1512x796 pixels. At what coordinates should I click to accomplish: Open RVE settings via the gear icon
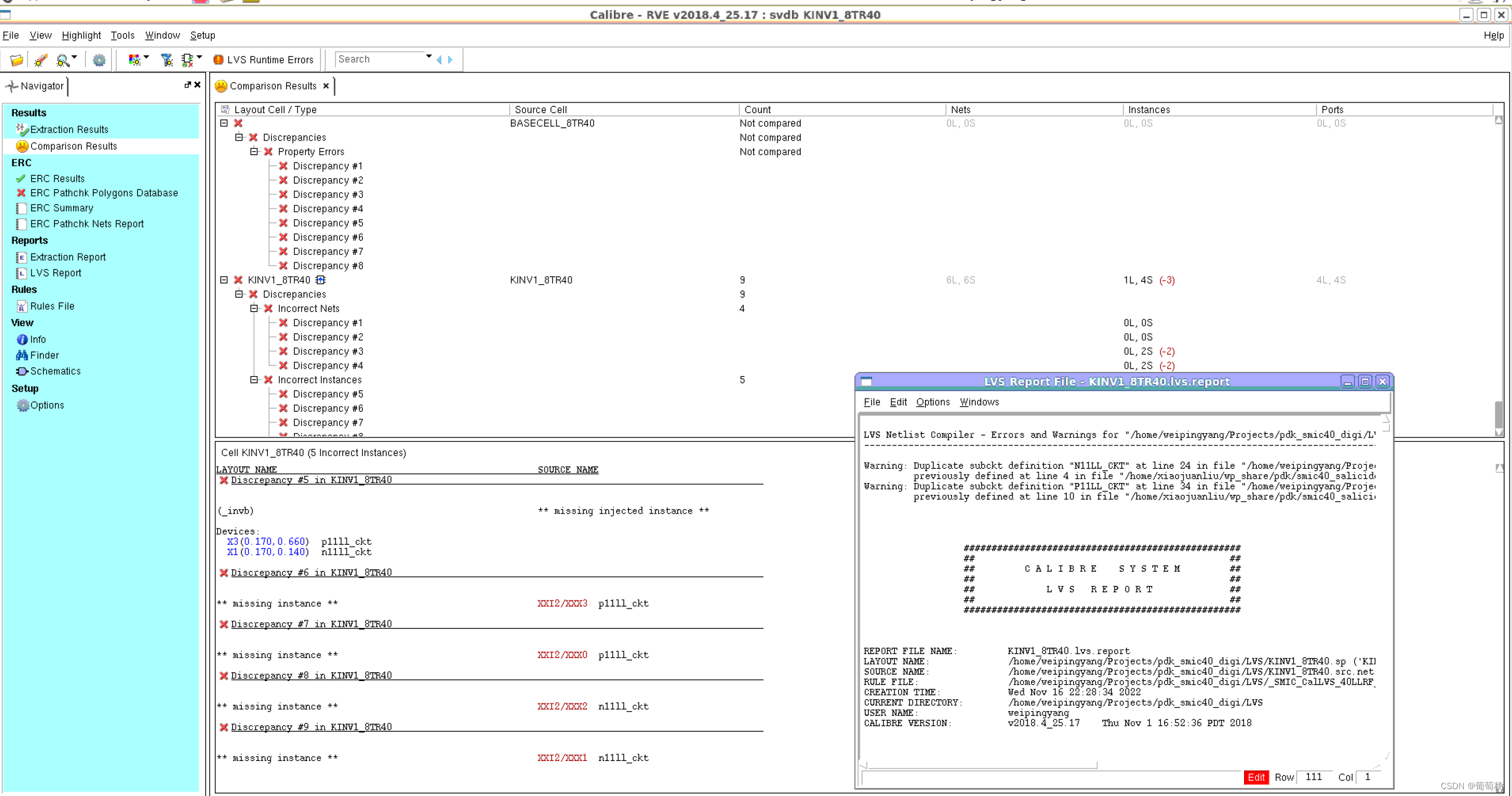[99, 59]
